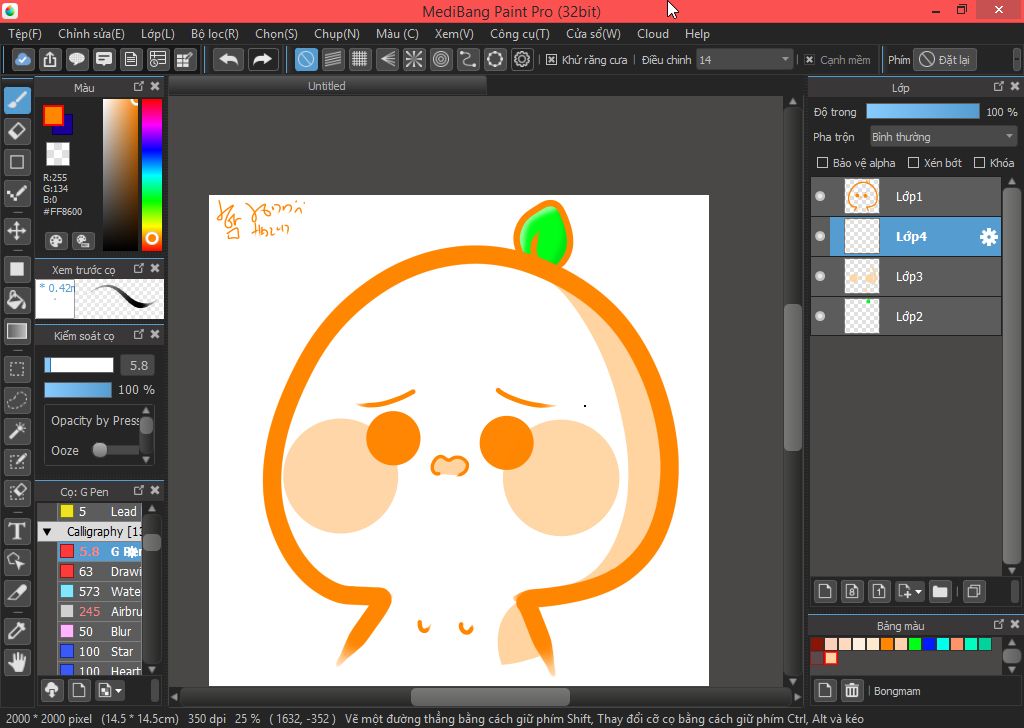The height and width of the screenshot is (728, 1024).
Task: Enable the radial snap guide icon
Action: 414,60
